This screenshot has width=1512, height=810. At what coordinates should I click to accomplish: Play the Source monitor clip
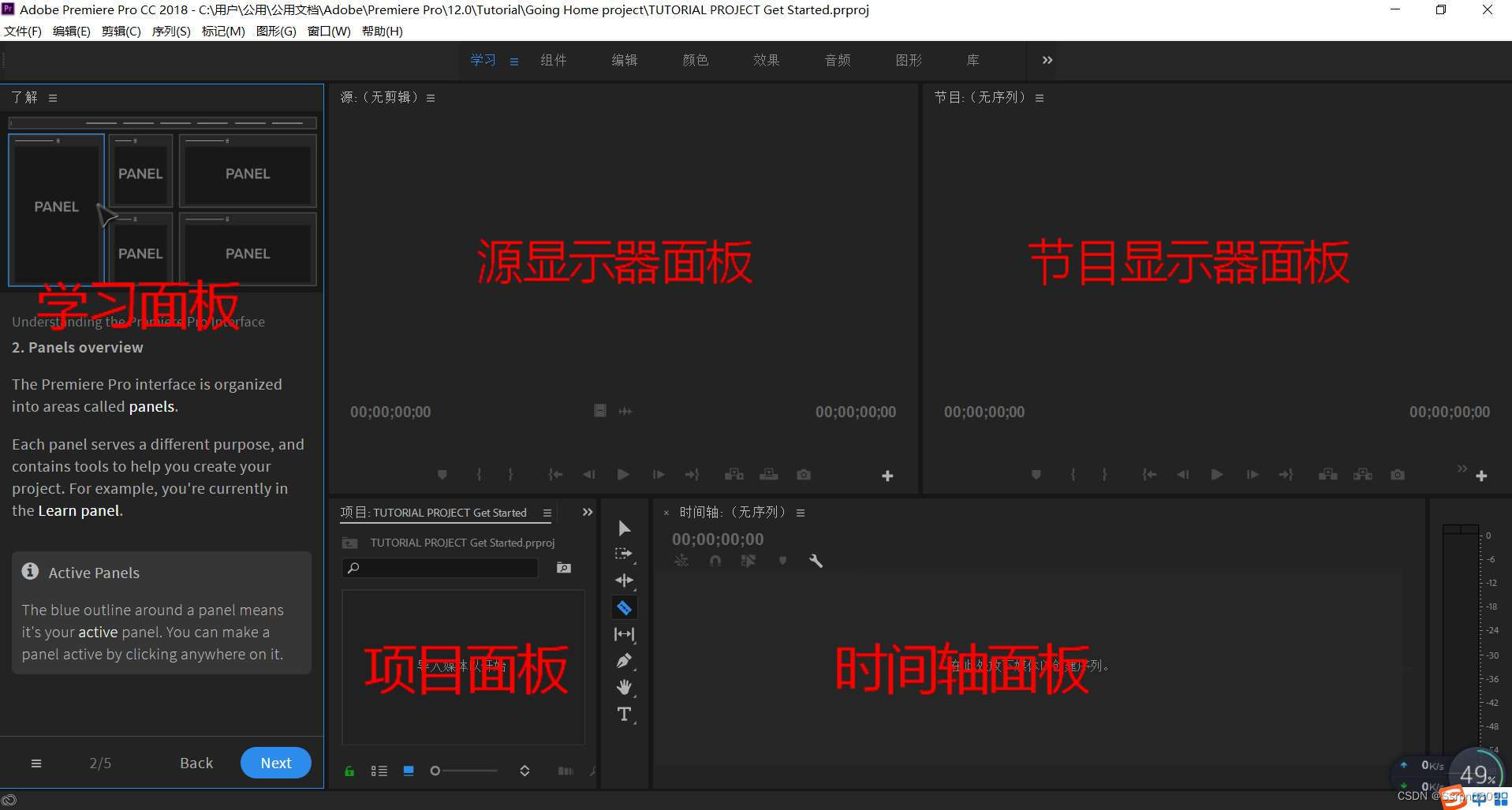[623, 475]
